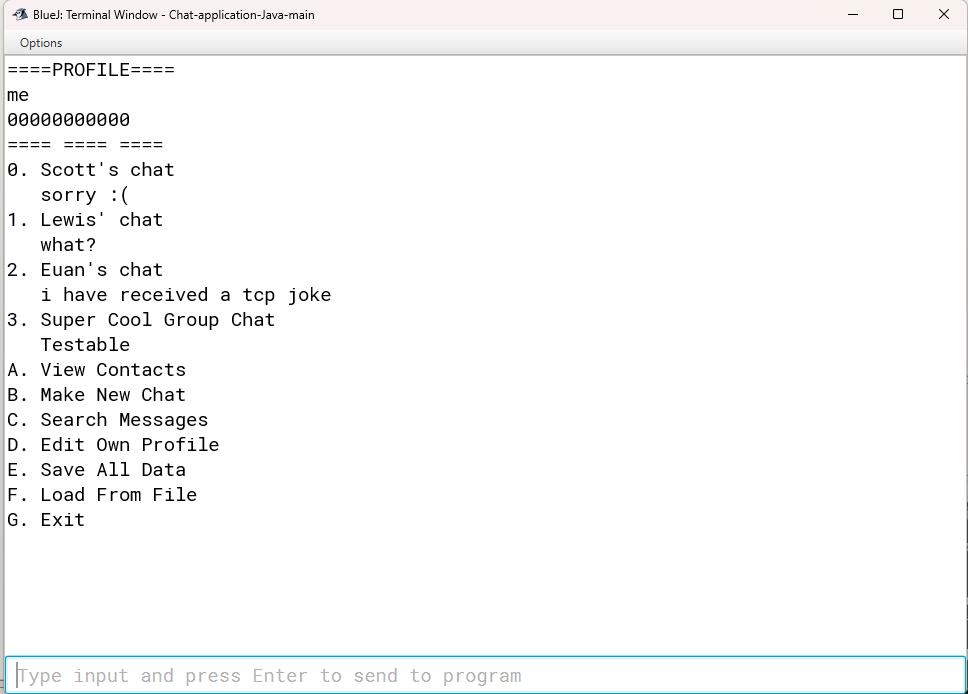
Task: Open the Options menu
Action: pyautogui.click(x=41, y=43)
